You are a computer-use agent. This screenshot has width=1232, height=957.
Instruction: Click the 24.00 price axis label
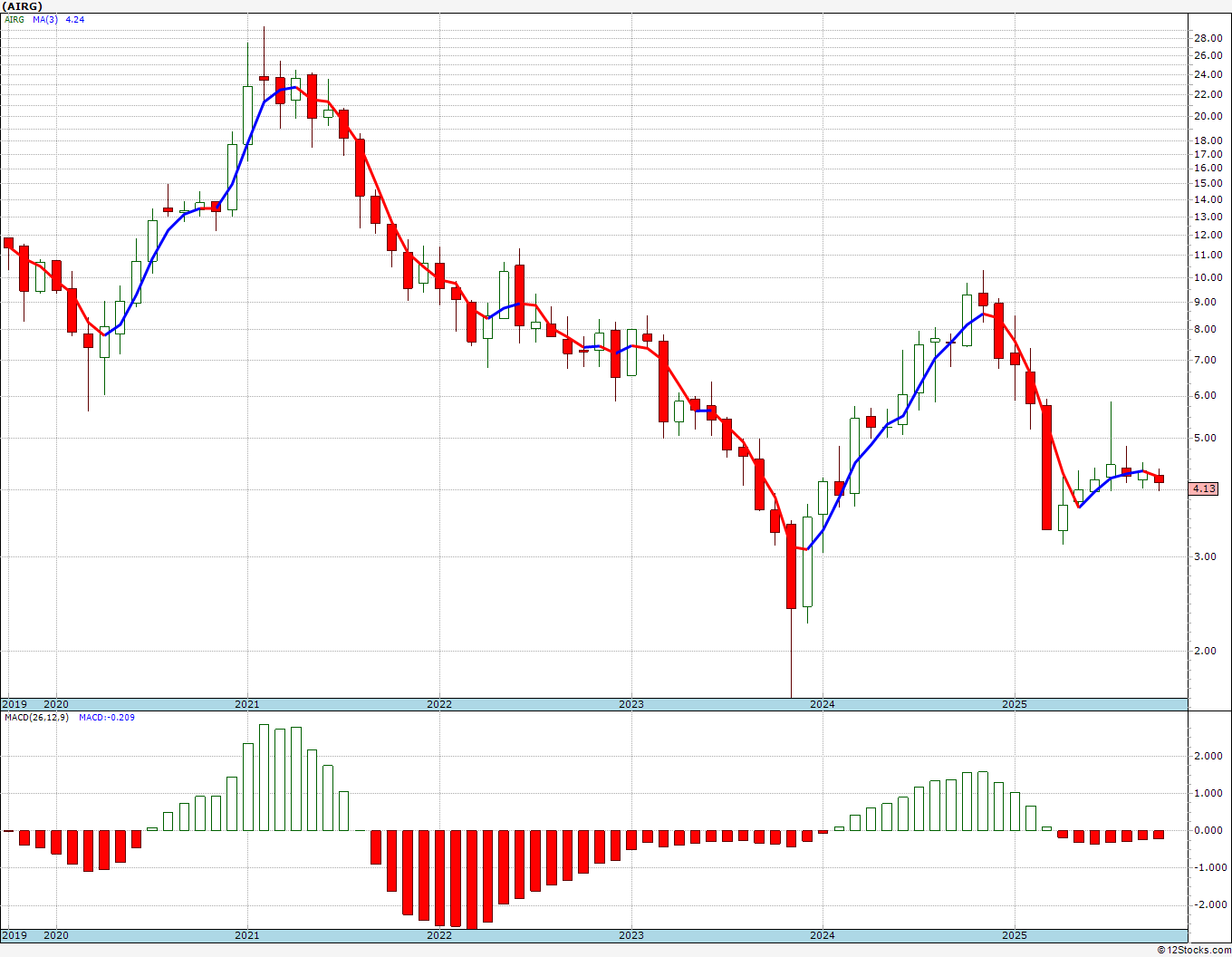(1208, 74)
